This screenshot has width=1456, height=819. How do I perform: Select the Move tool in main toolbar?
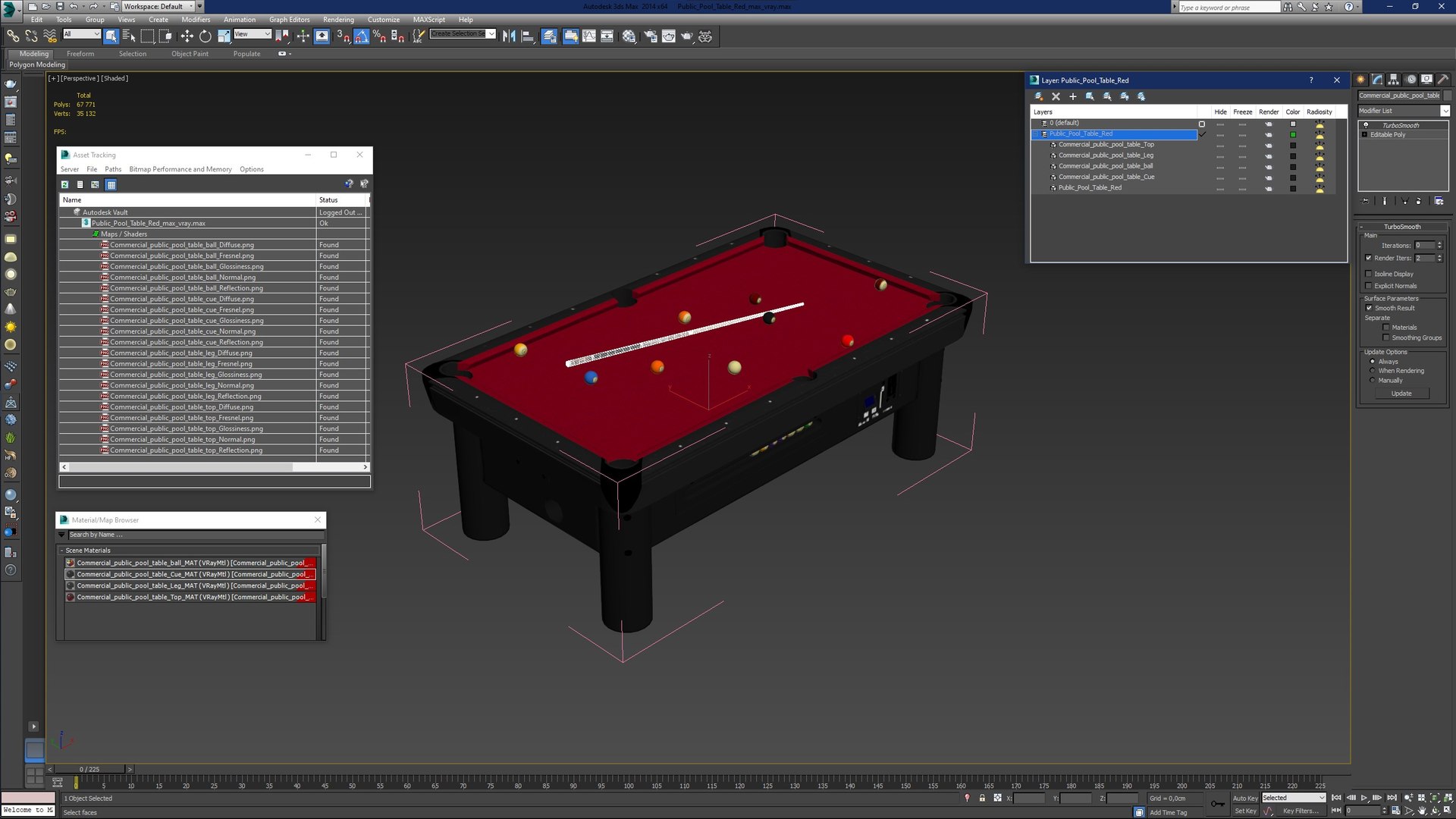click(187, 36)
